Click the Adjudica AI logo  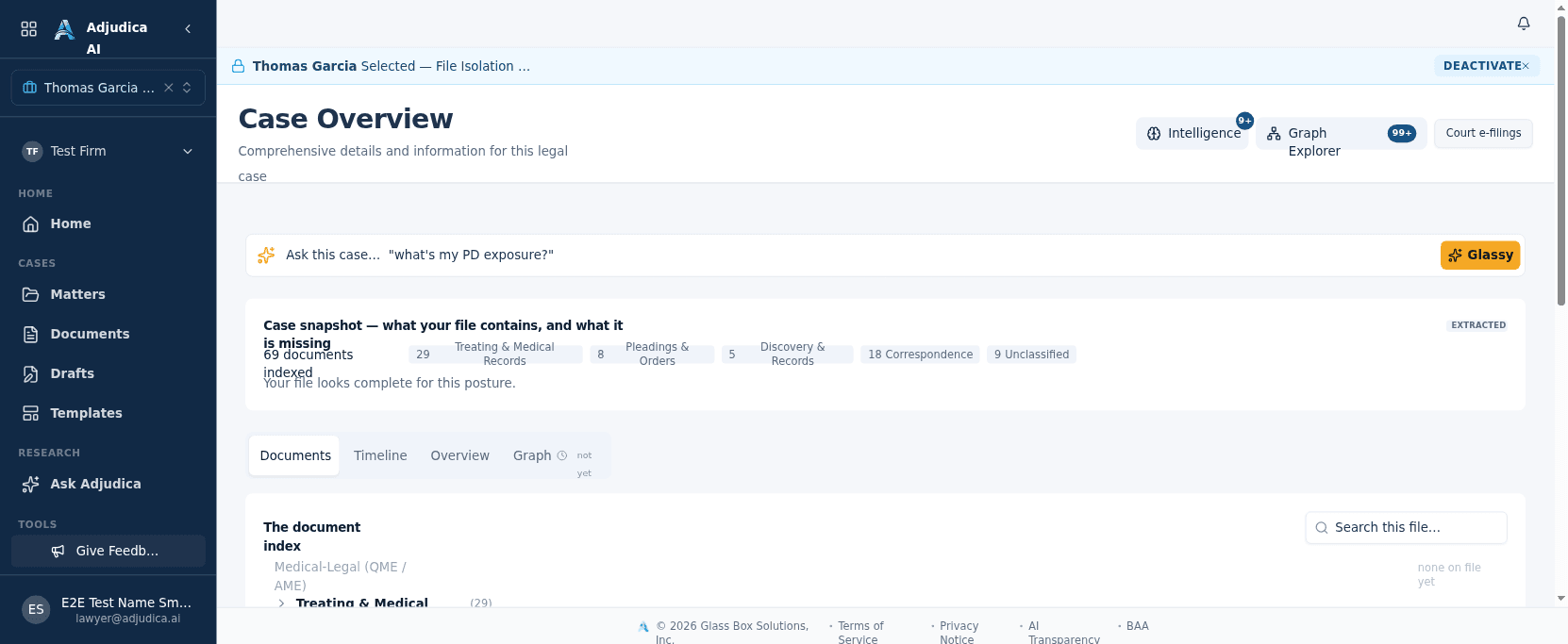(x=64, y=29)
